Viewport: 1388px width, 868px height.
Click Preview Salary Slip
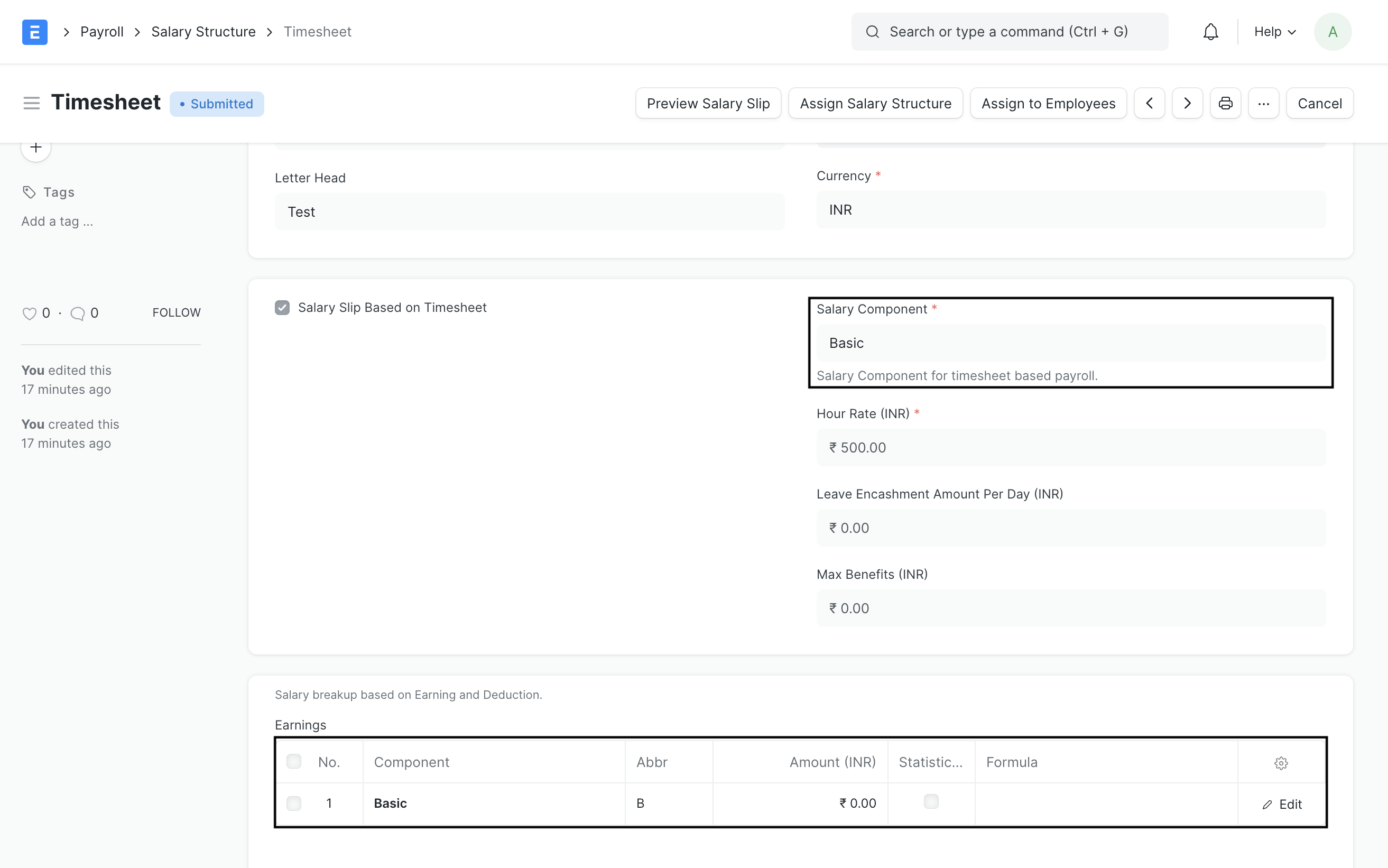click(x=708, y=103)
